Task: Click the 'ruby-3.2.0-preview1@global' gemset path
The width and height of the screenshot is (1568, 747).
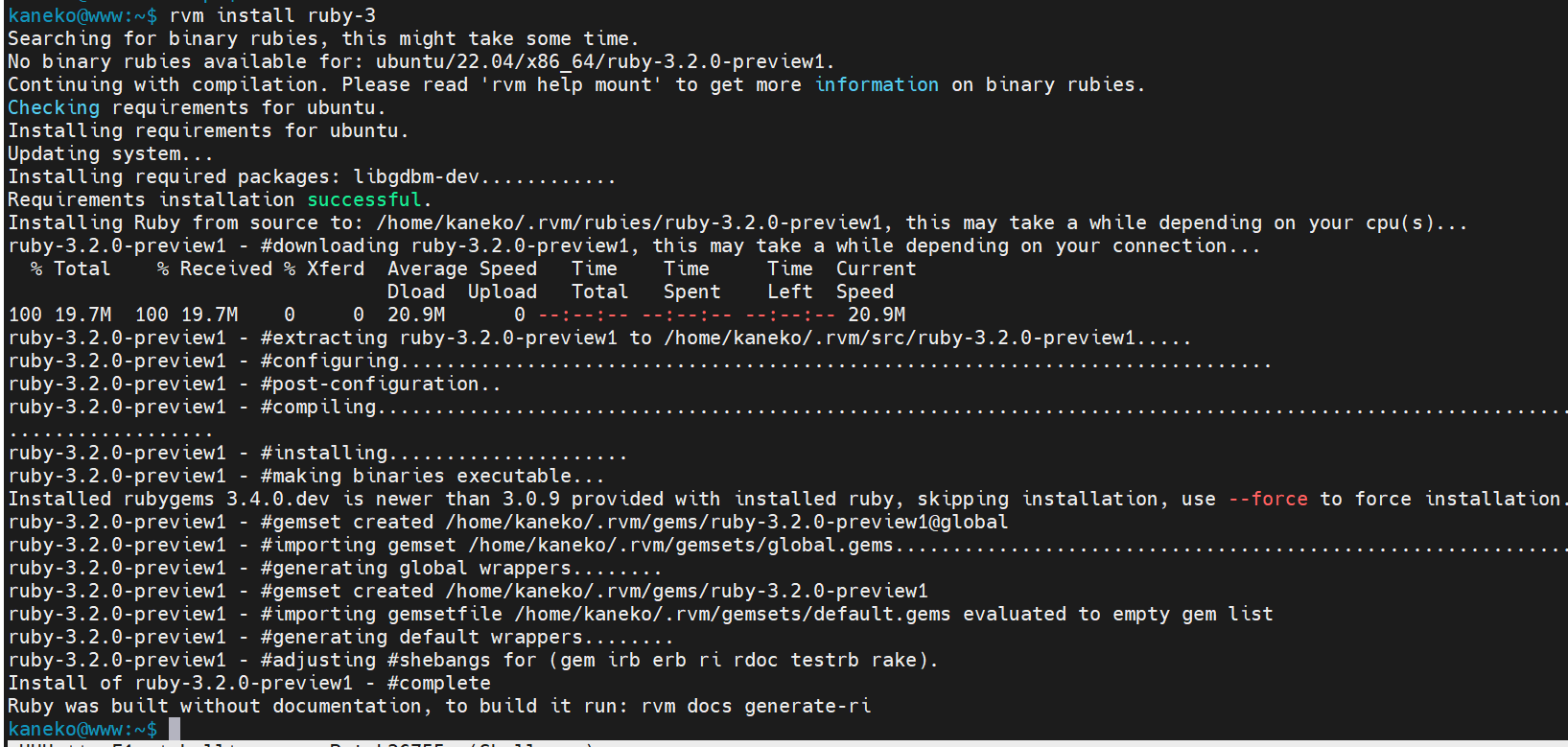Action: 727,523
